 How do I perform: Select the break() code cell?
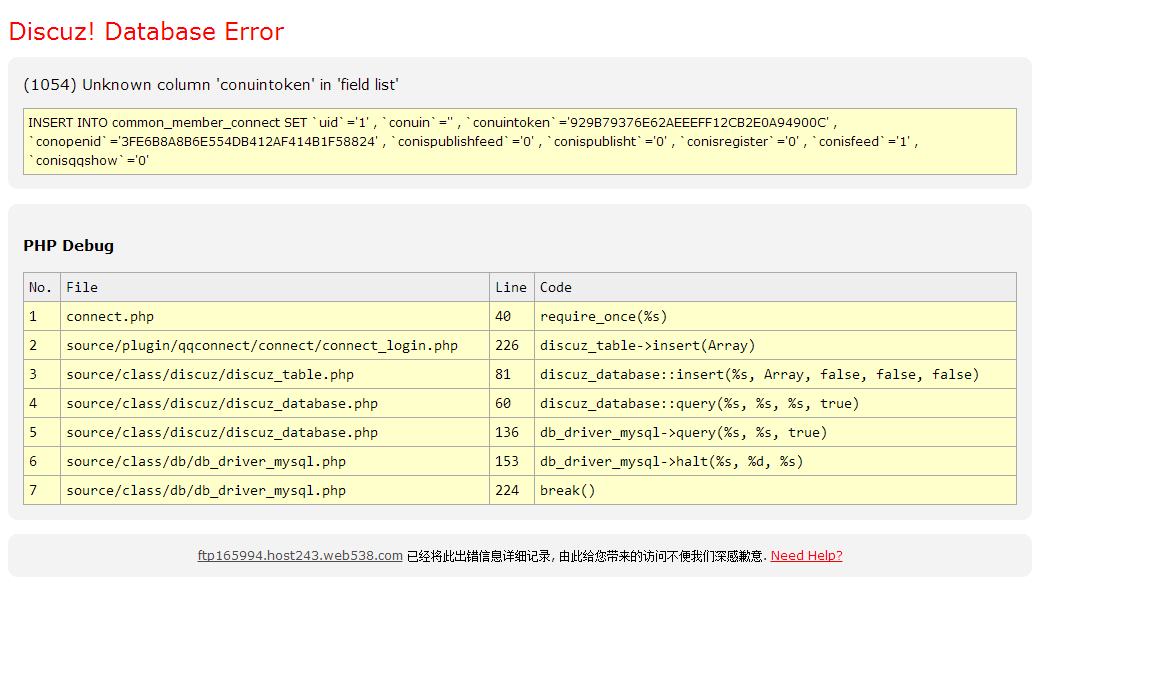click(x=775, y=490)
